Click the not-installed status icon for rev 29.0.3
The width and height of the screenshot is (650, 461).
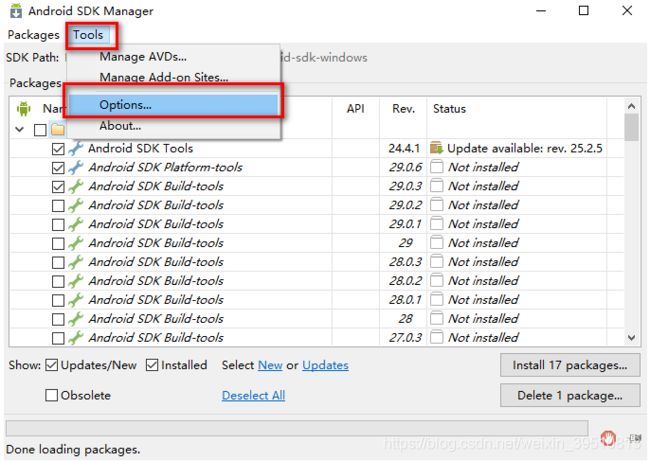pos(437,186)
